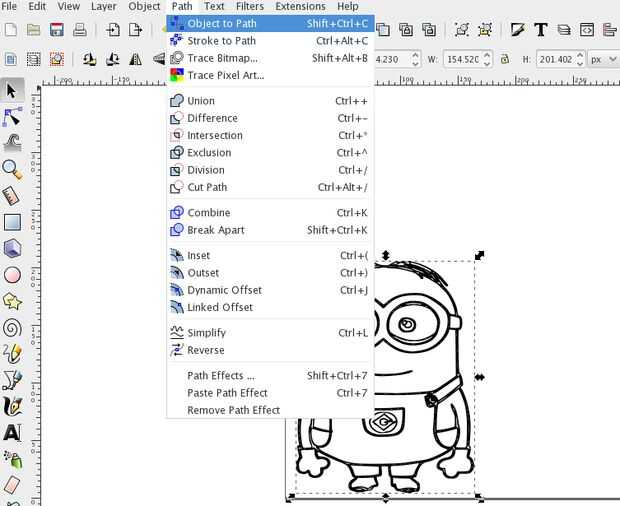Open the px units dropdown
Image resolution: width=620 pixels, height=506 pixels.
tap(603, 59)
